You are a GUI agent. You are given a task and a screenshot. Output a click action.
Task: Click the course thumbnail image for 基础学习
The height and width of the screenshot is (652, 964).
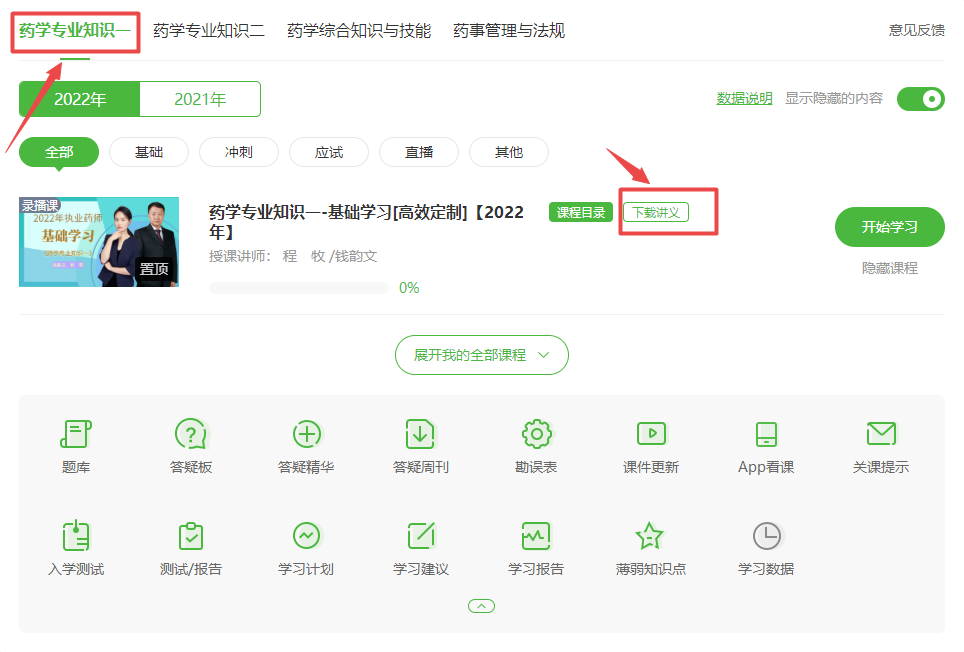(x=99, y=242)
